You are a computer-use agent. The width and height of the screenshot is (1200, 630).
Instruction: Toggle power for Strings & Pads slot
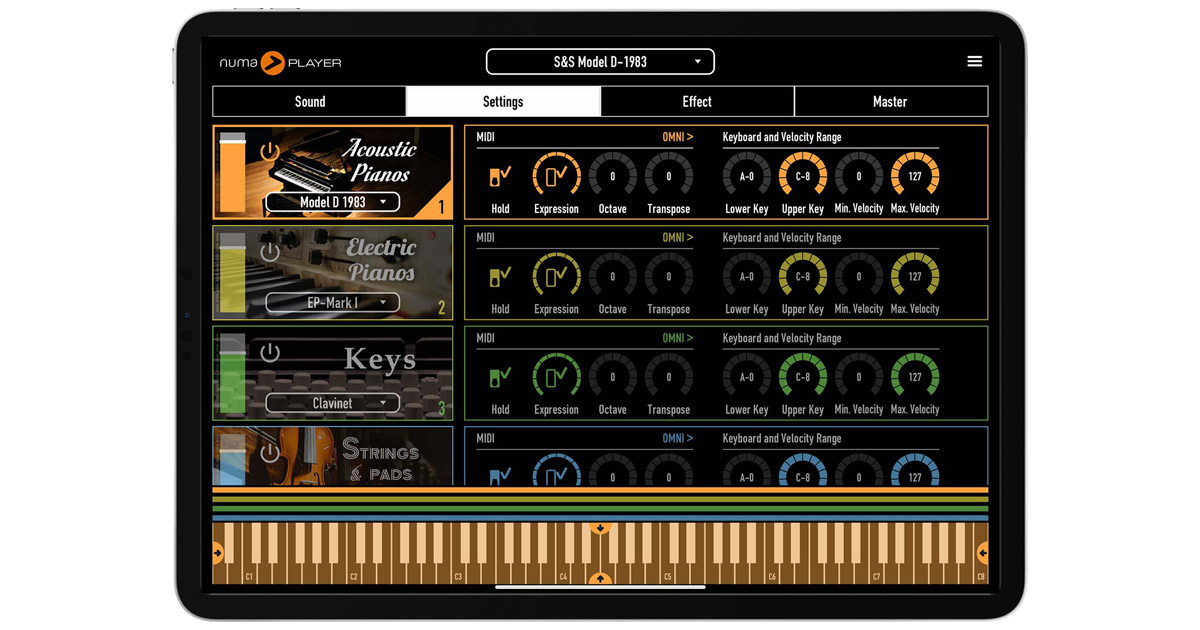(269, 452)
